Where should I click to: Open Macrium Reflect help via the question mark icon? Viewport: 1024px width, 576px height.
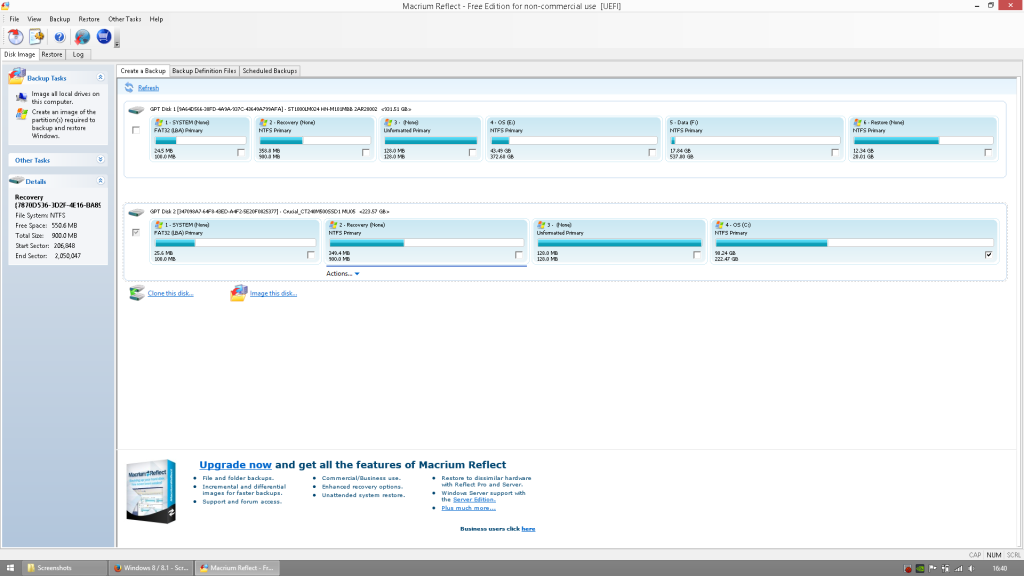click(x=60, y=36)
